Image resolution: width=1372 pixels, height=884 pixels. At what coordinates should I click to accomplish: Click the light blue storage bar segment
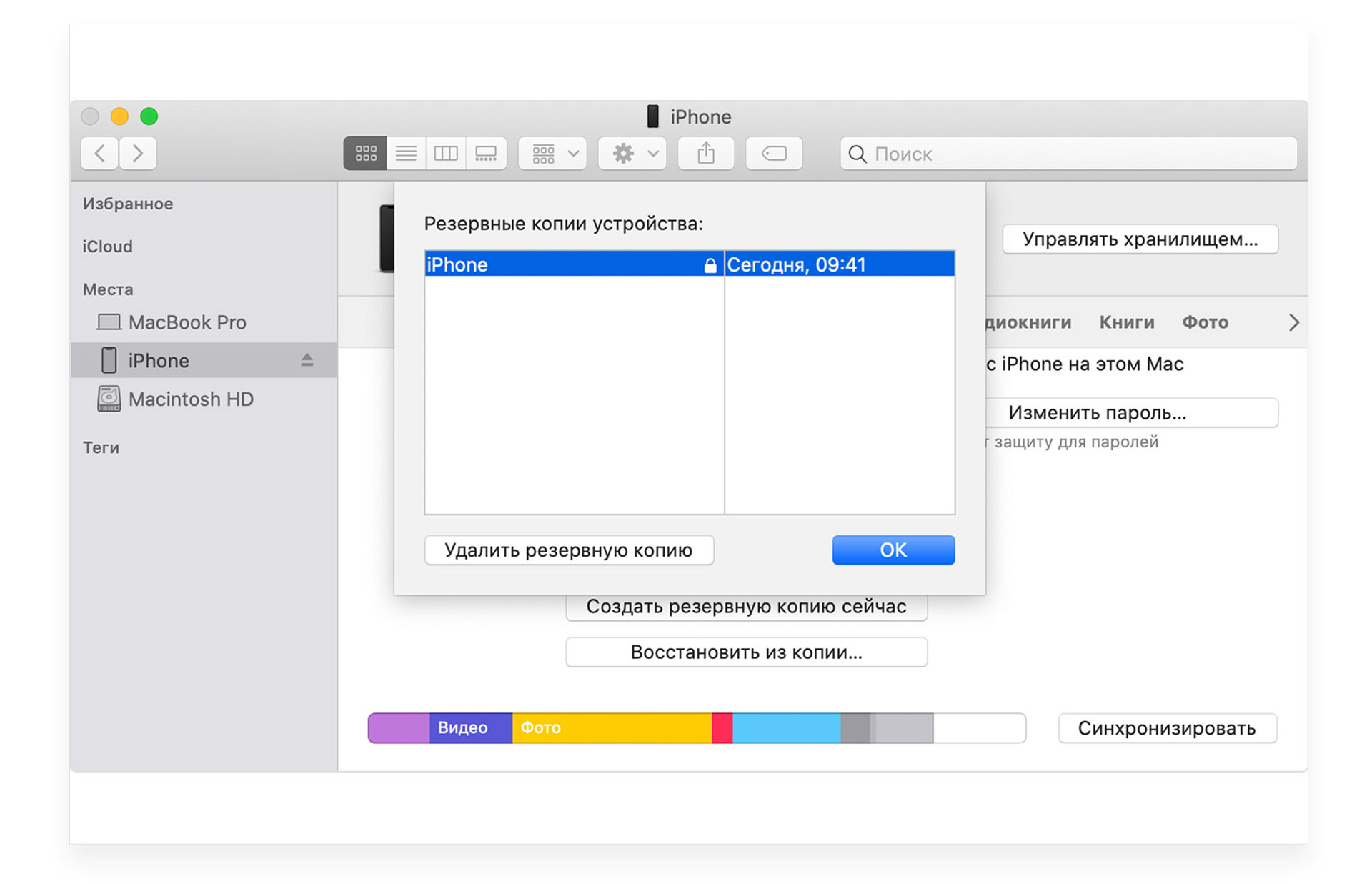pos(786,727)
